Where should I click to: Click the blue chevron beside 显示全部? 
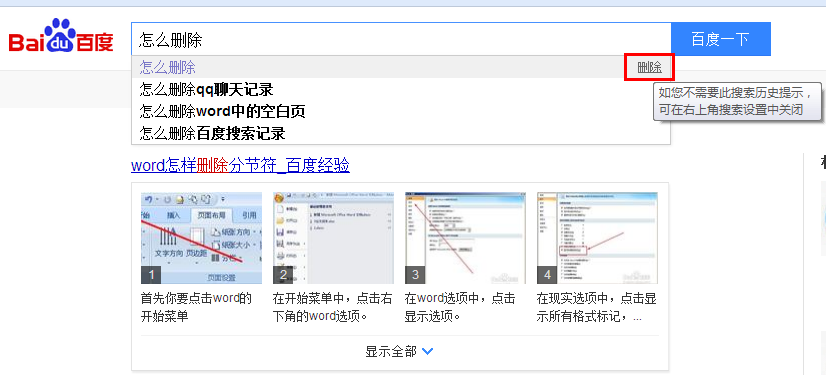[x=428, y=351]
